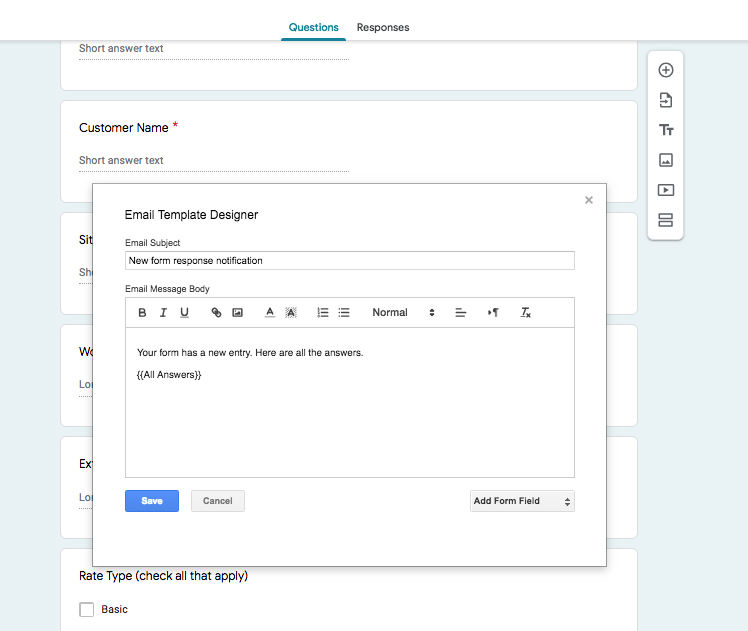Insert image into the email message body
This screenshot has width=748, height=631.
[237, 313]
